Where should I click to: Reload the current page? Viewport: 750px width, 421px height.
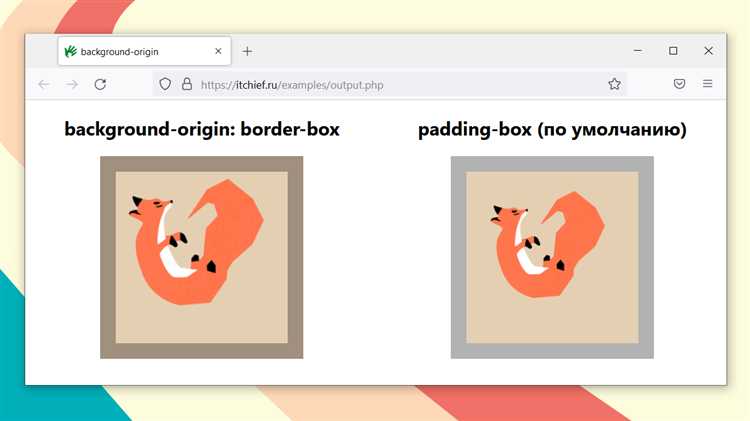coord(100,85)
